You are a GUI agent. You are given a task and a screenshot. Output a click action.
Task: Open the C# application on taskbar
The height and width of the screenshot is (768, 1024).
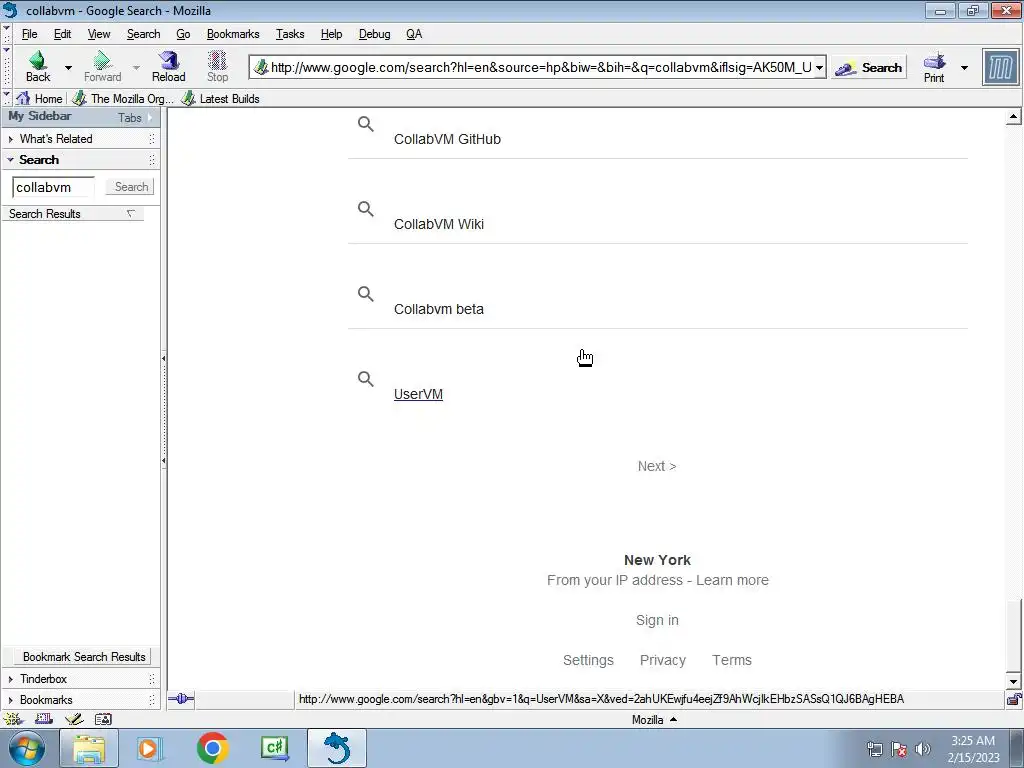click(x=274, y=748)
